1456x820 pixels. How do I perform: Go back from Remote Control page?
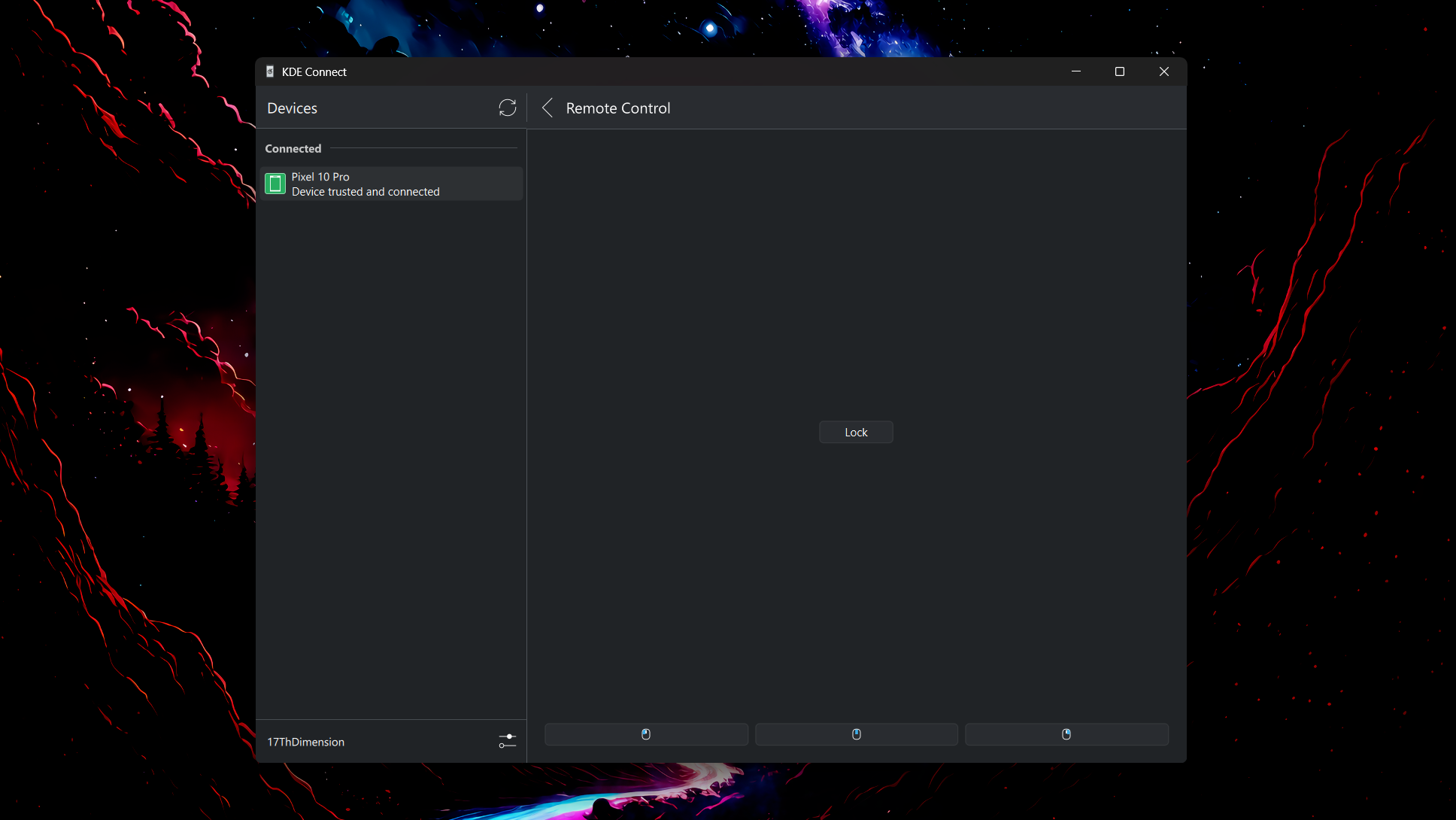click(548, 108)
